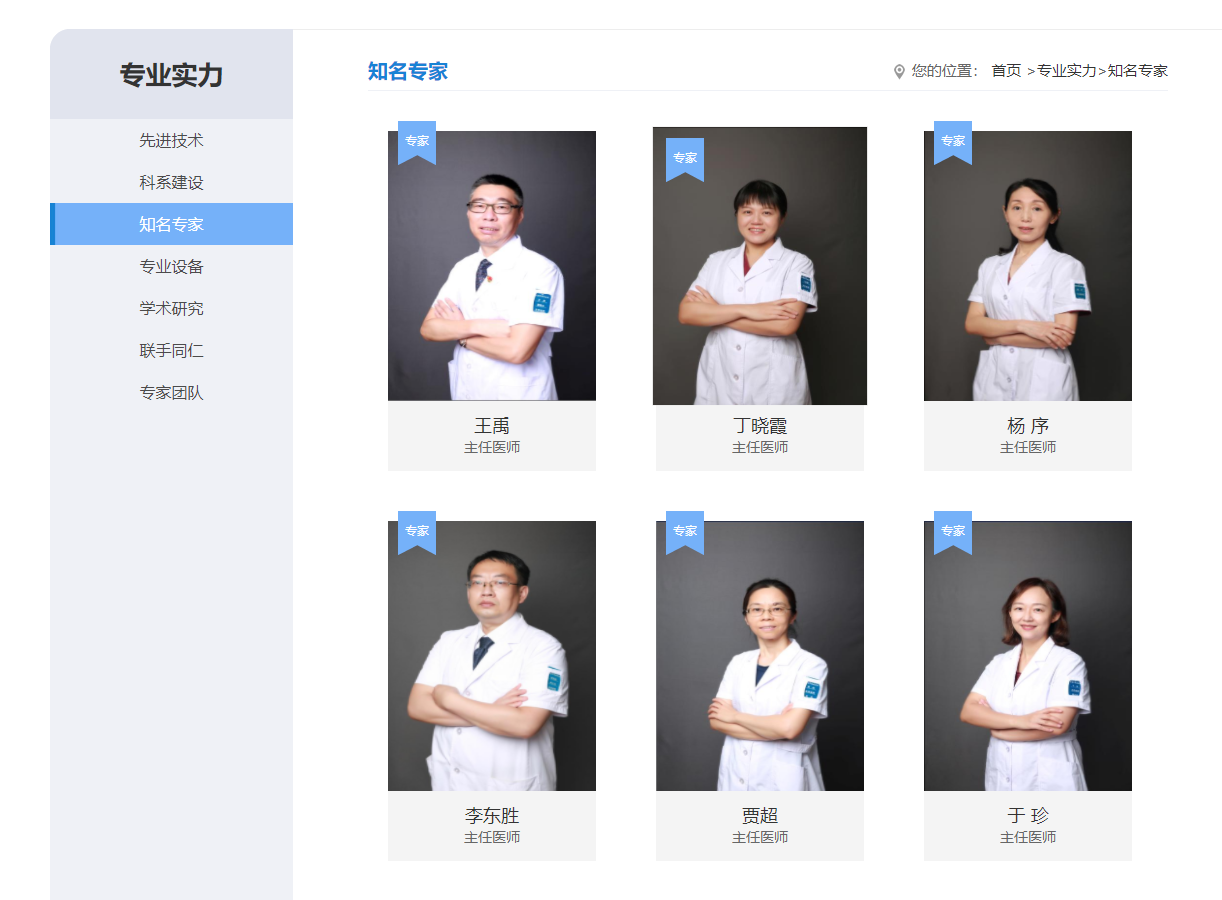
Task: Choose 联手同仁 from the sidebar menu
Action: point(171,351)
